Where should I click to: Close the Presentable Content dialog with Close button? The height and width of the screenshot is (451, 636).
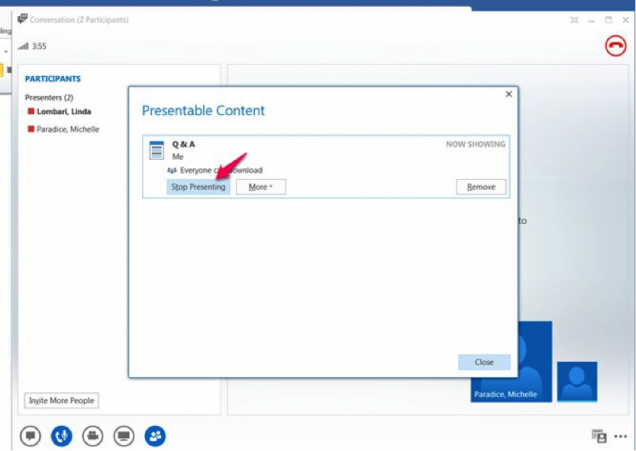484,362
